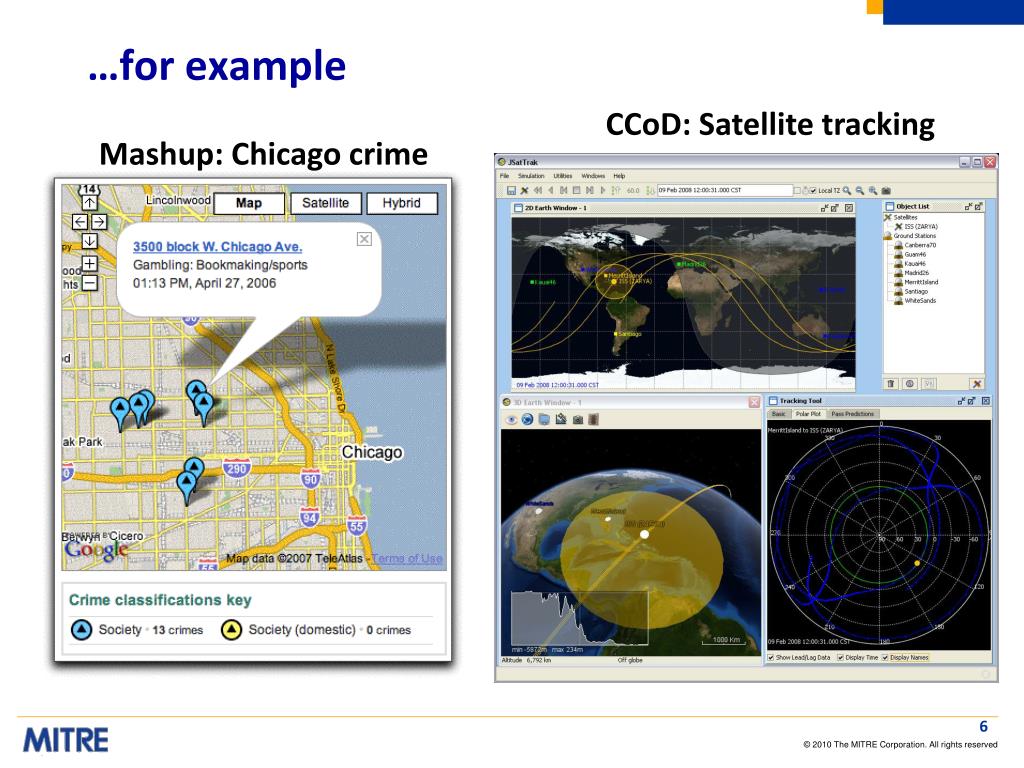Select Madrid26 ground station
The width and height of the screenshot is (1024, 768).
[912, 272]
